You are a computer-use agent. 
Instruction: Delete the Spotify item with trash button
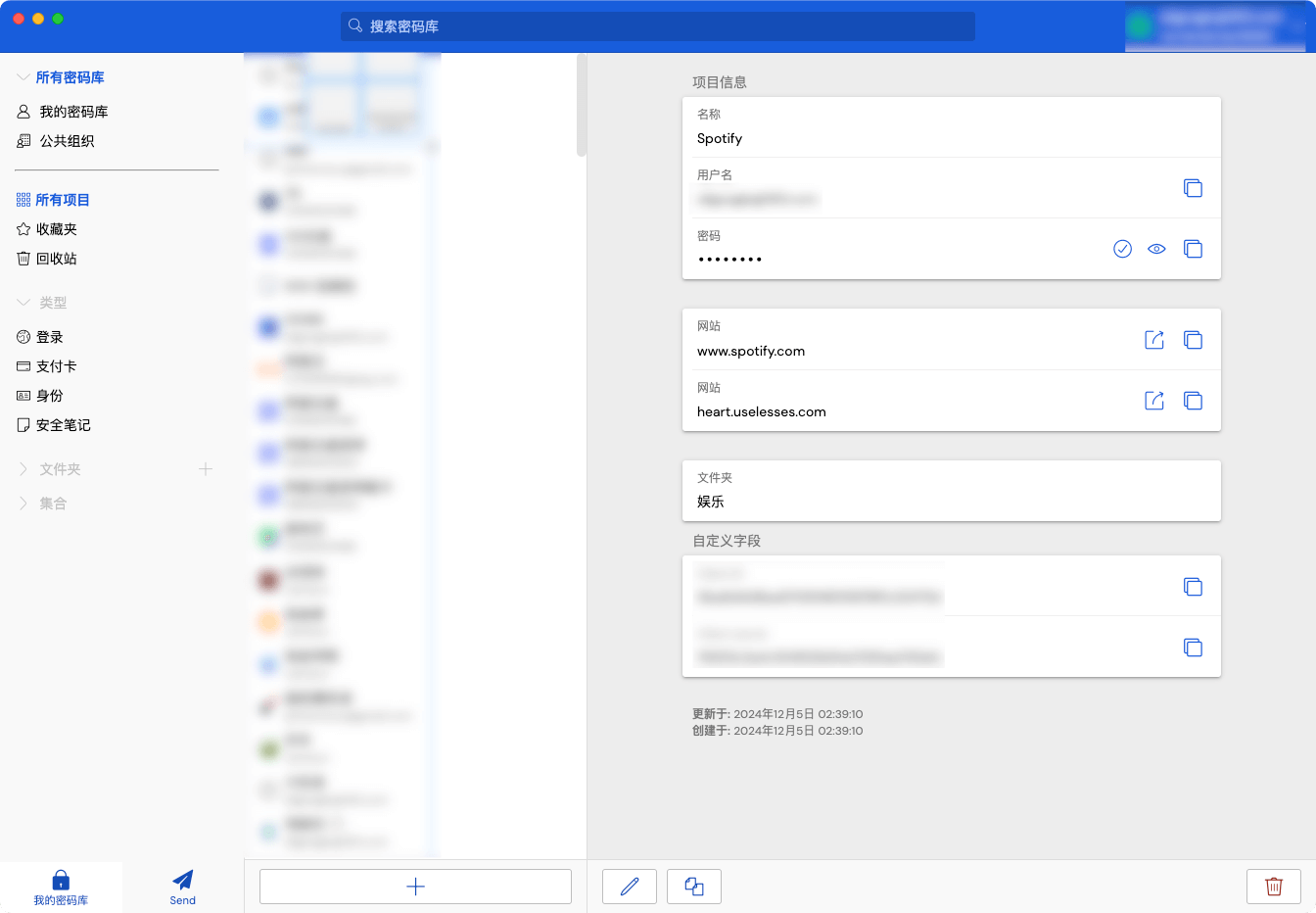pos(1274,887)
